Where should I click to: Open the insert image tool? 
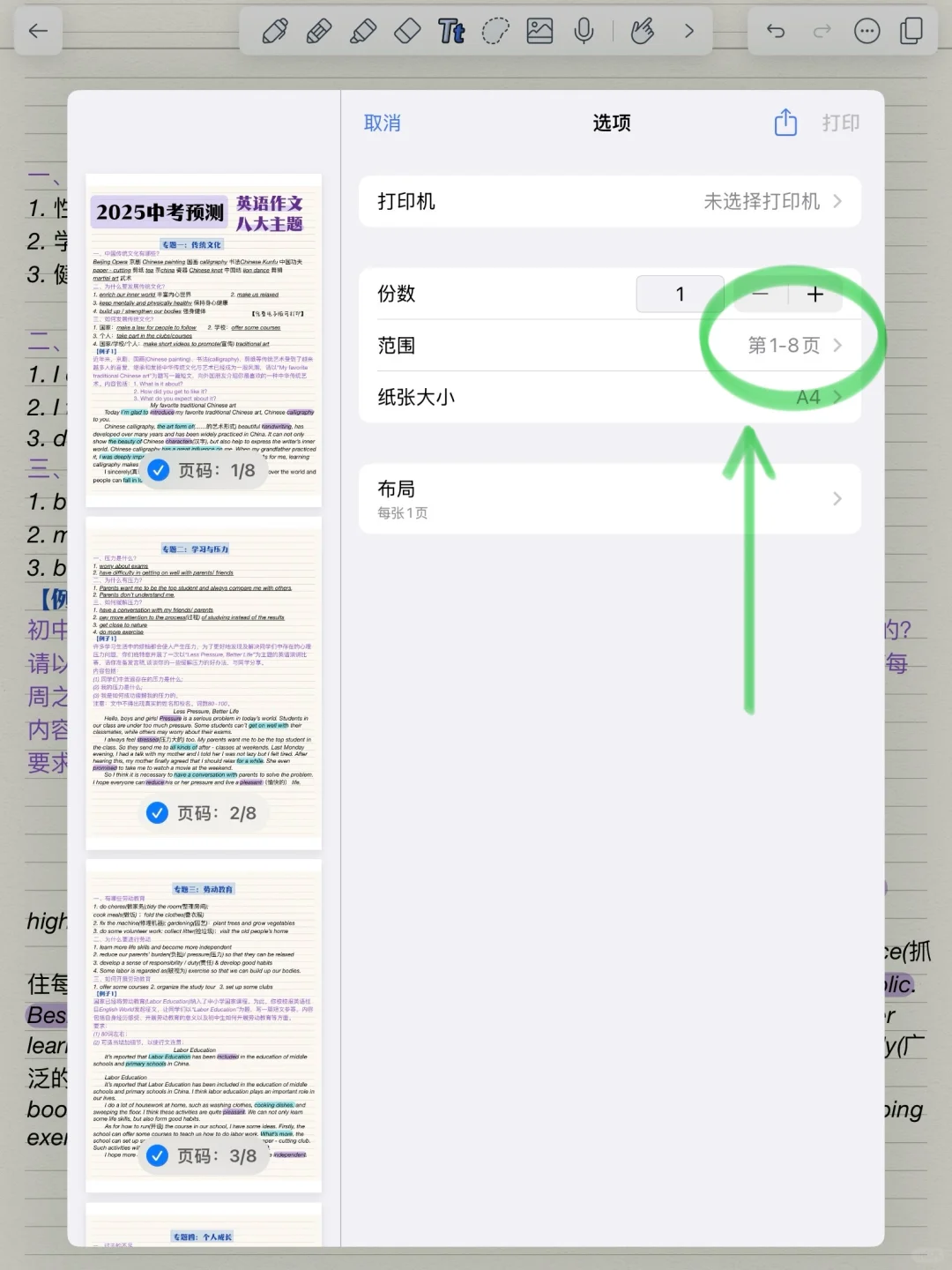coord(539,32)
